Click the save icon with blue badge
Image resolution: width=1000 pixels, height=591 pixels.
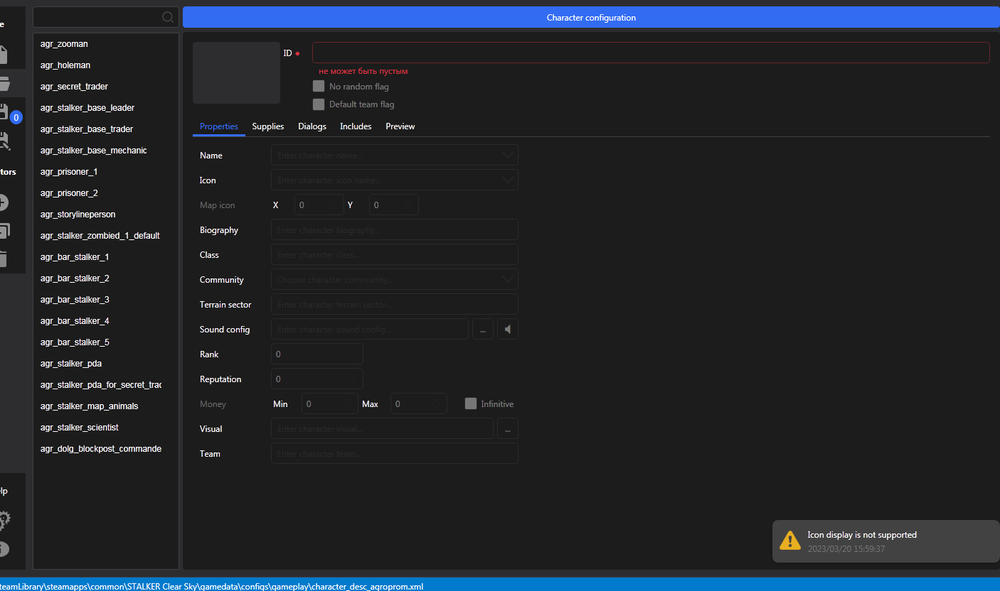5,112
